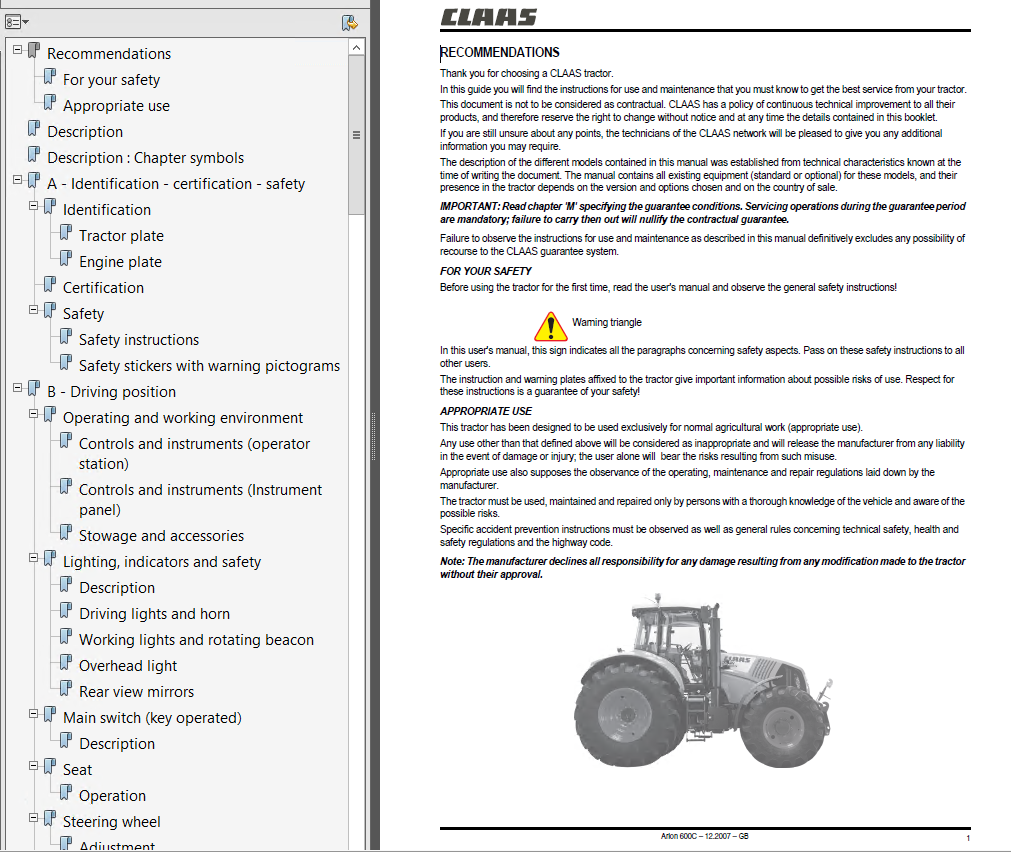Viewport: 1011px width, 852px height.
Task: Open Controls and instruments (Instrument panel)
Action: pos(201,499)
